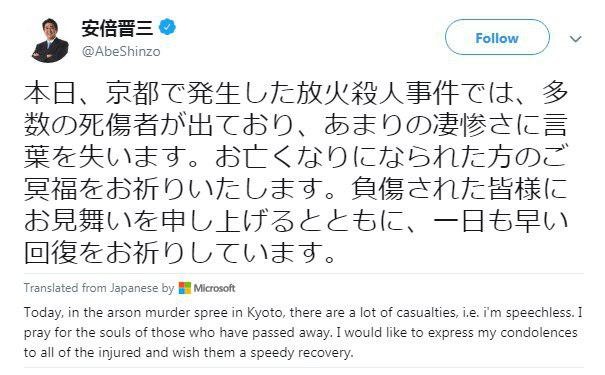
Task: Click the English line starting 'Today, in the arson'
Action: [303, 312]
